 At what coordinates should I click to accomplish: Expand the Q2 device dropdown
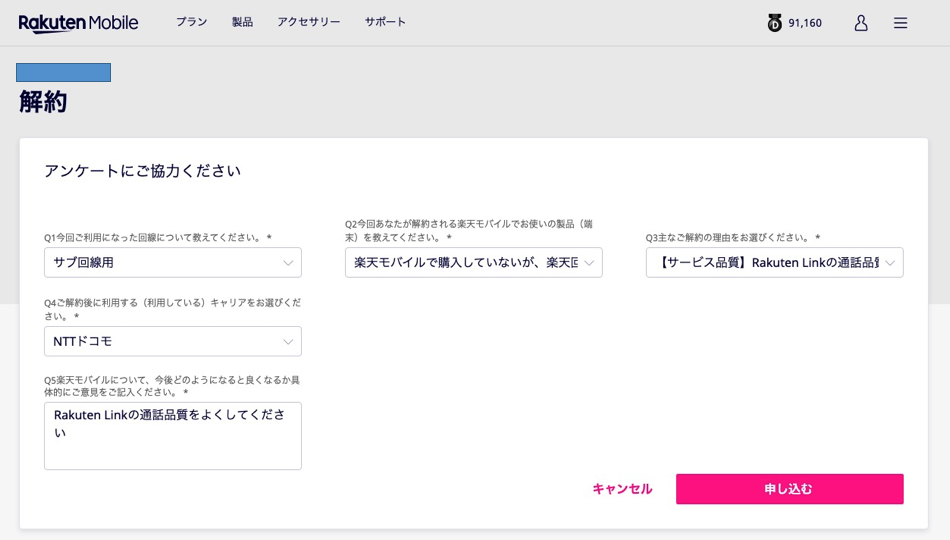click(x=473, y=262)
